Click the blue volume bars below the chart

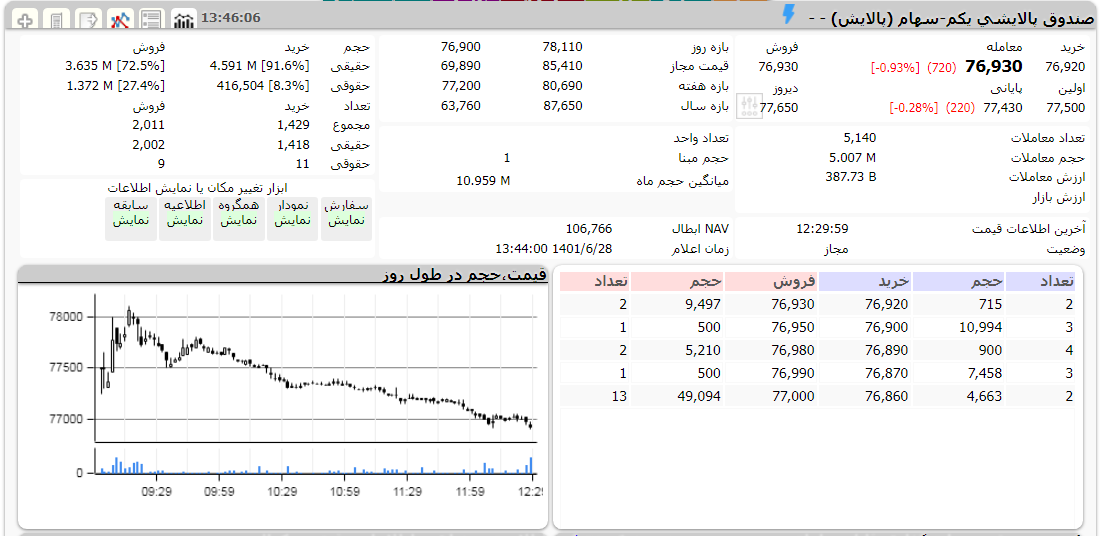pos(316,464)
